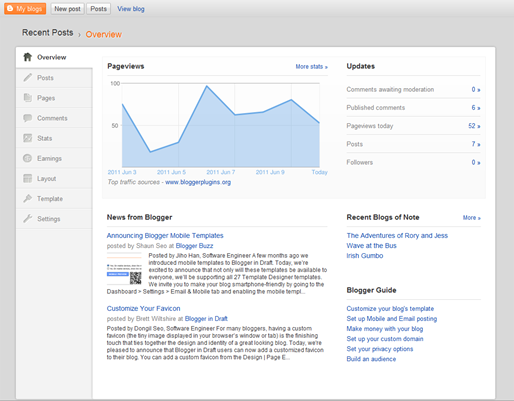
Task: Click the Posts button in top bar
Action: coord(99,9)
